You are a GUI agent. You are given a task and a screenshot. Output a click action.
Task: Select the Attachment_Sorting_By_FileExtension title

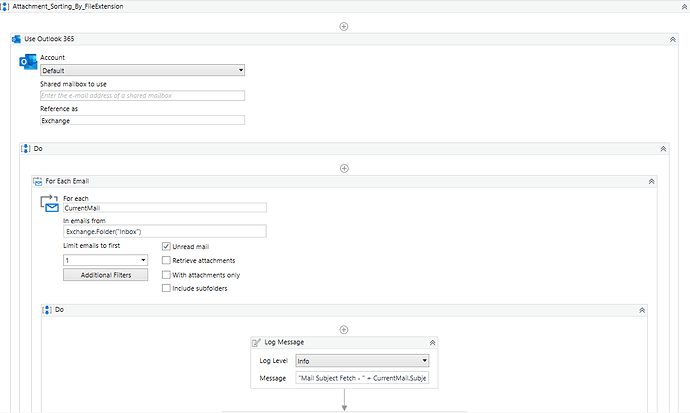pyautogui.click(x=68, y=7)
